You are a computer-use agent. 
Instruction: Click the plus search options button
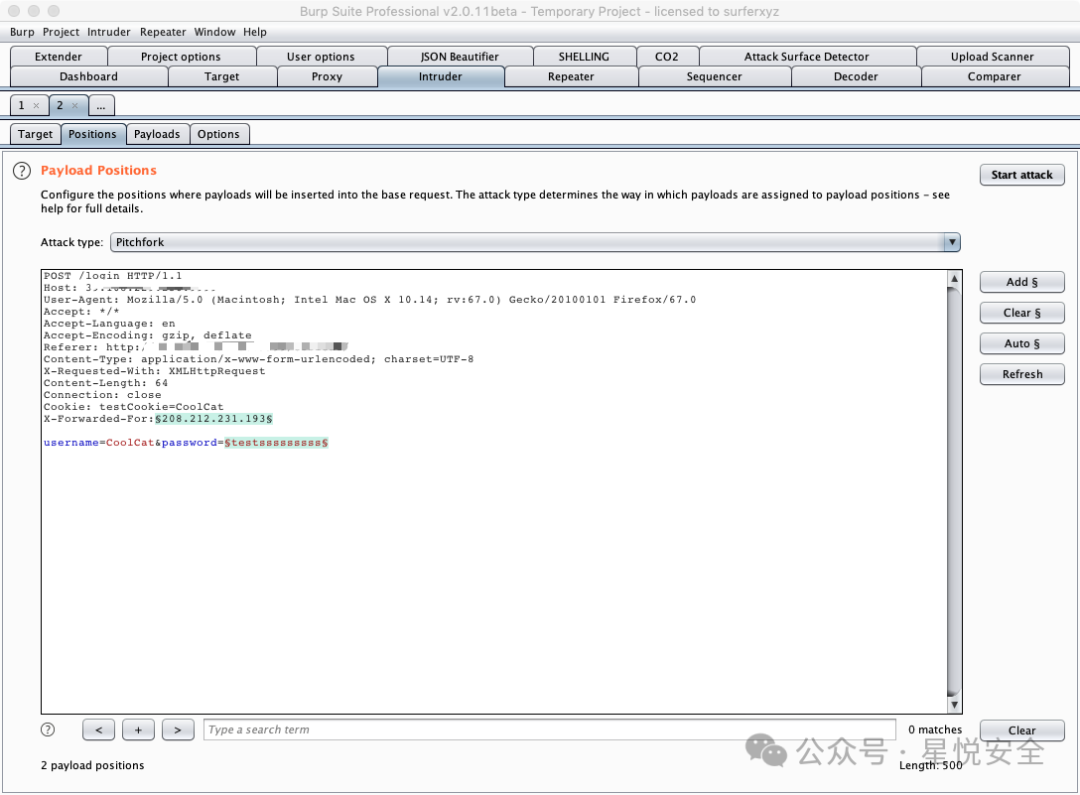click(x=138, y=730)
